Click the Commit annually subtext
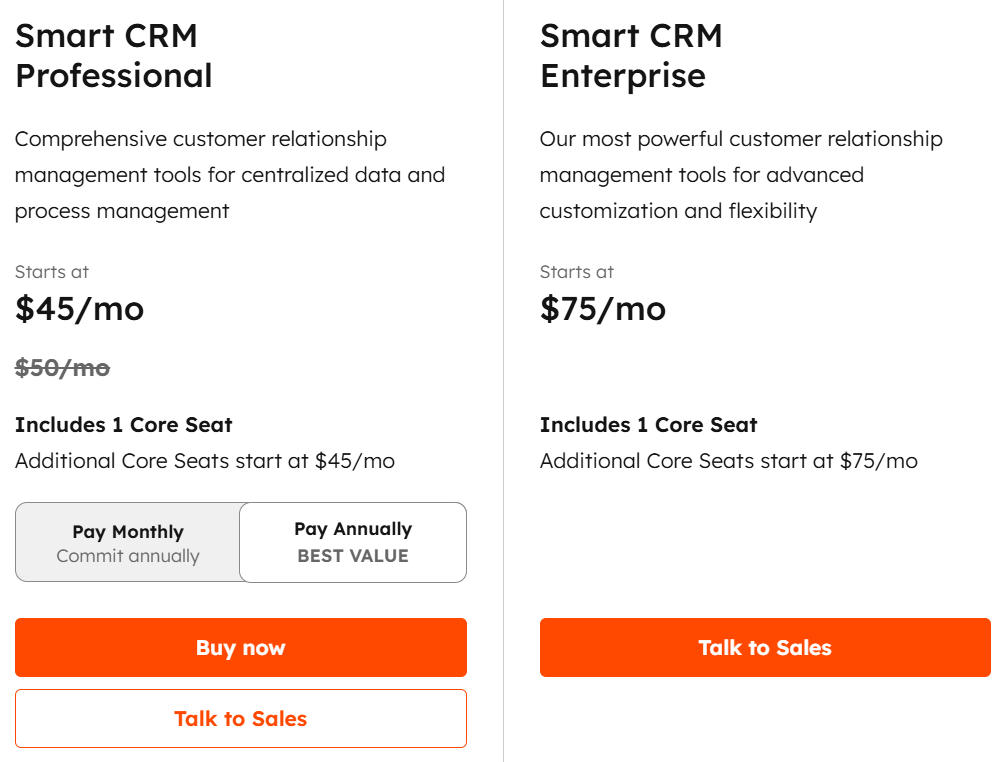1006x762 pixels. point(128,557)
